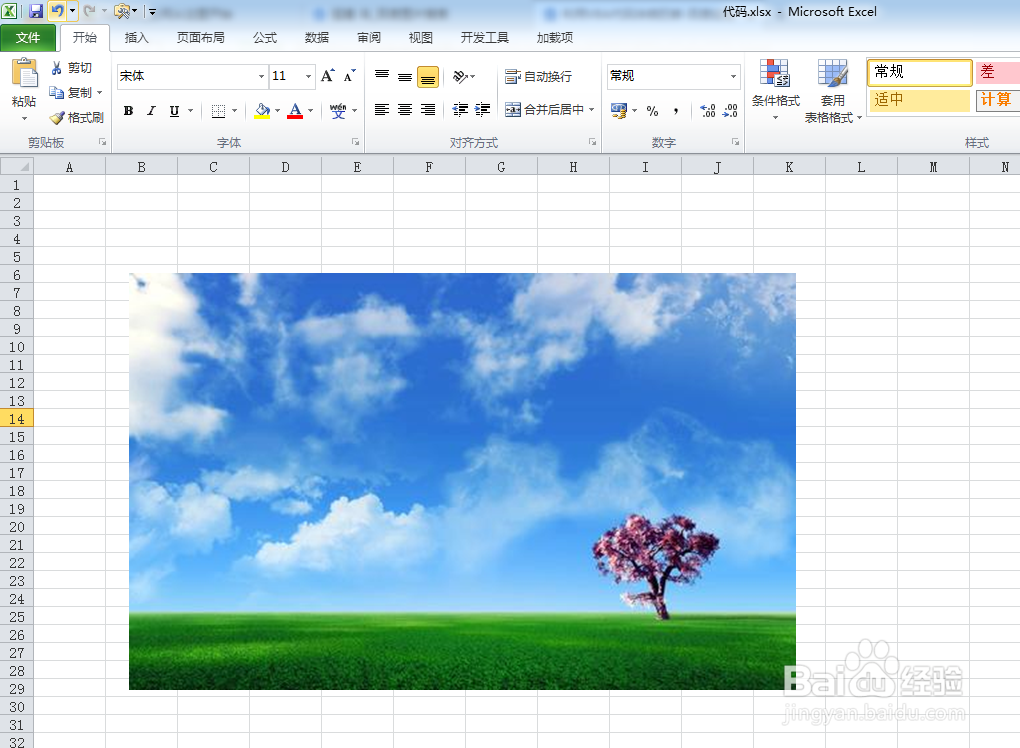
Task: Click the increase decimal icon
Action: coord(708,111)
